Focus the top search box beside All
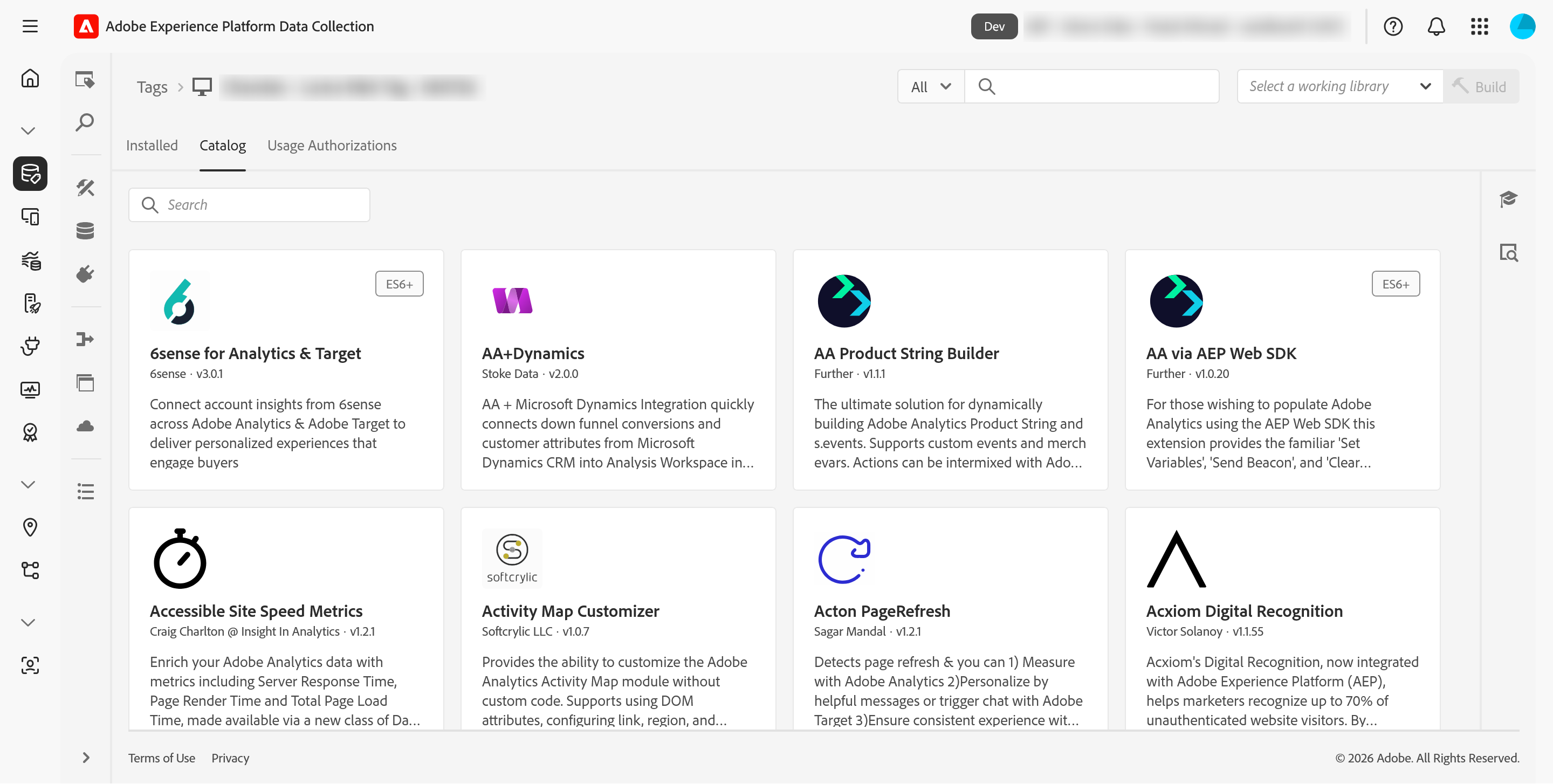The width and height of the screenshot is (1553, 784). 1091,87
